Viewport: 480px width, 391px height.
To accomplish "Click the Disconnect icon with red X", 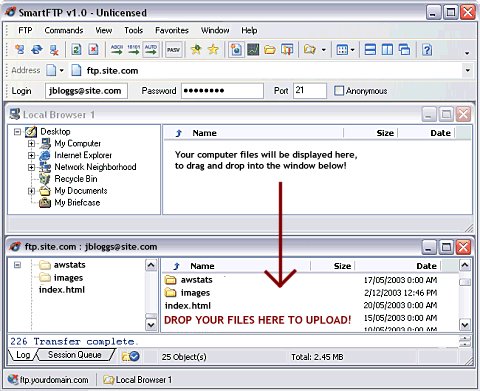I will (54, 50).
